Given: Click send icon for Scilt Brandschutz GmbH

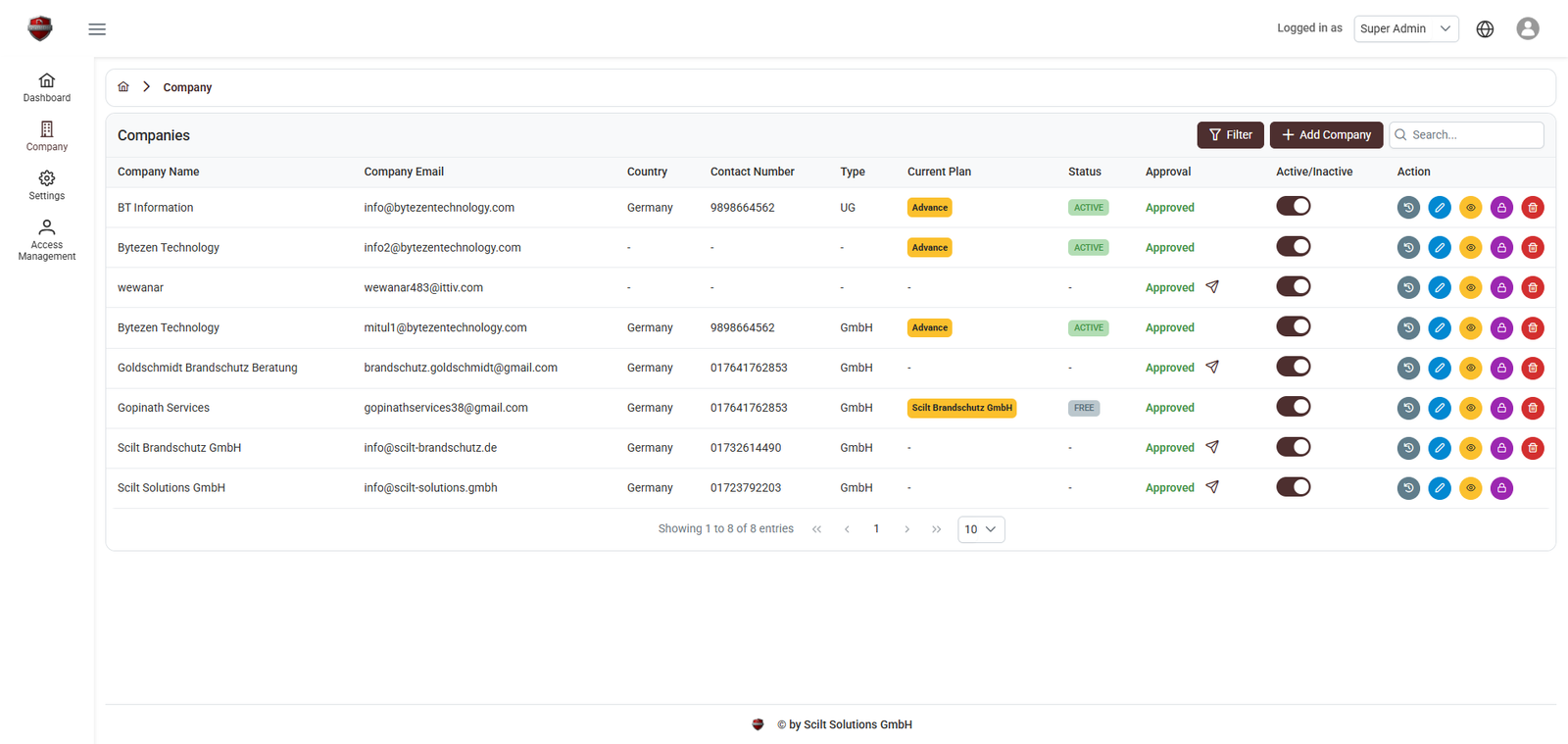Looking at the screenshot, I should coord(1212,448).
